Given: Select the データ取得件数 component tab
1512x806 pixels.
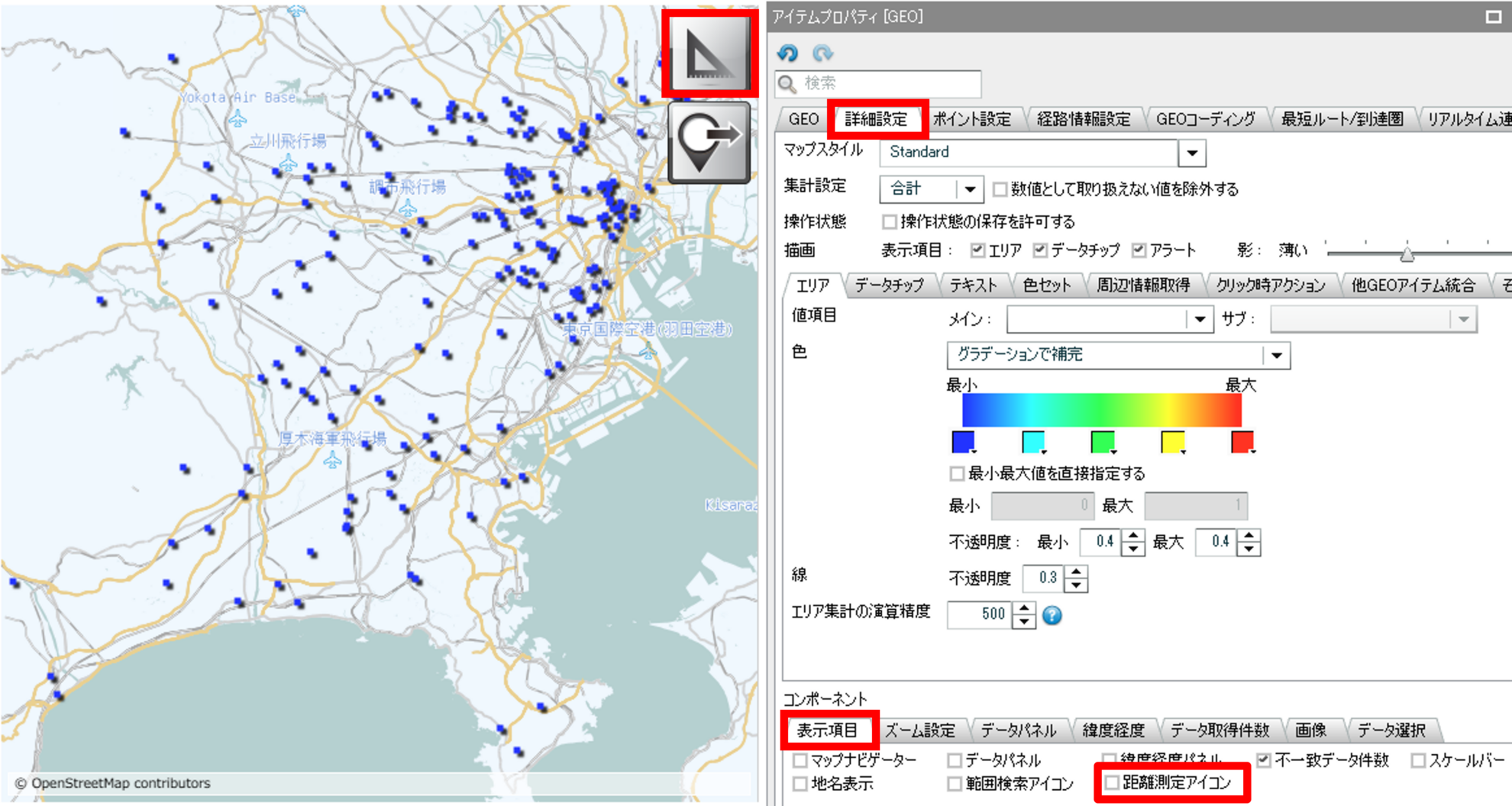Looking at the screenshot, I should [x=1220, y=730].
